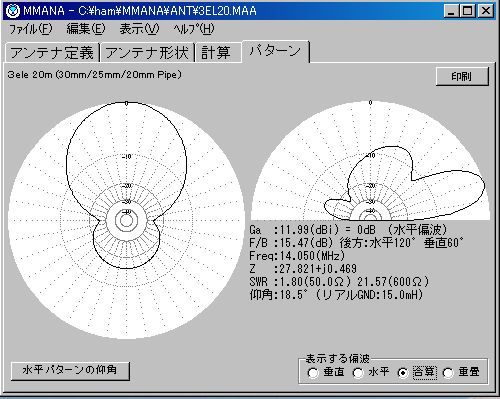Click the vertical elevation pattern plot
The image size is (500, 399).
pyautogui.click(x=370, y=161)
